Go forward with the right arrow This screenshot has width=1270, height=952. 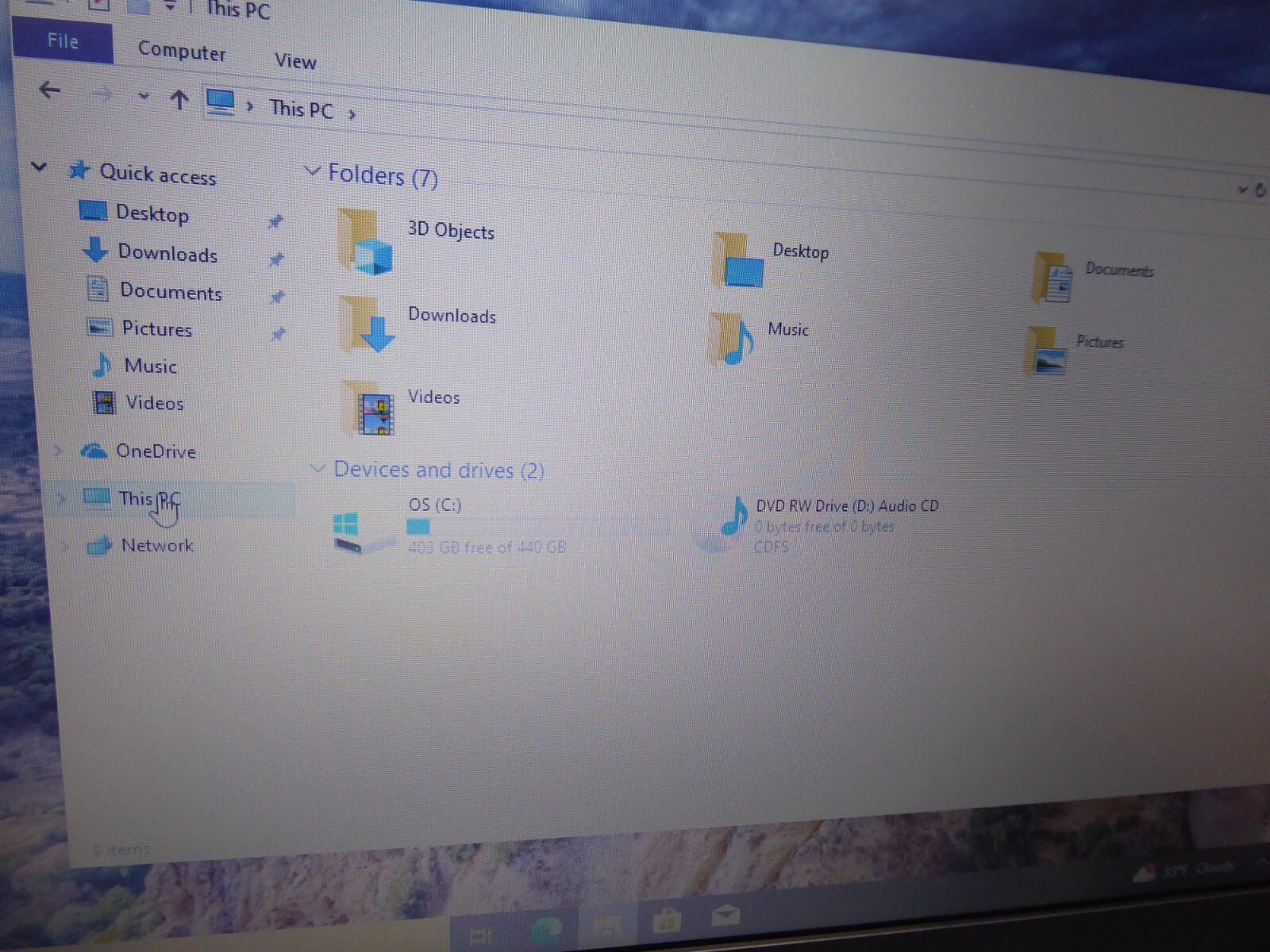coord(102,94)
